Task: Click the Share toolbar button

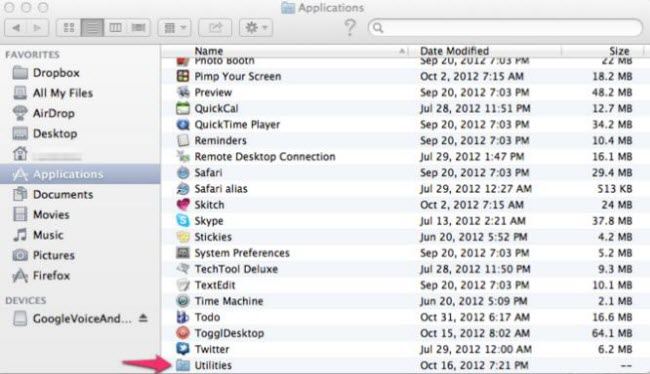Action: (215, 28)
